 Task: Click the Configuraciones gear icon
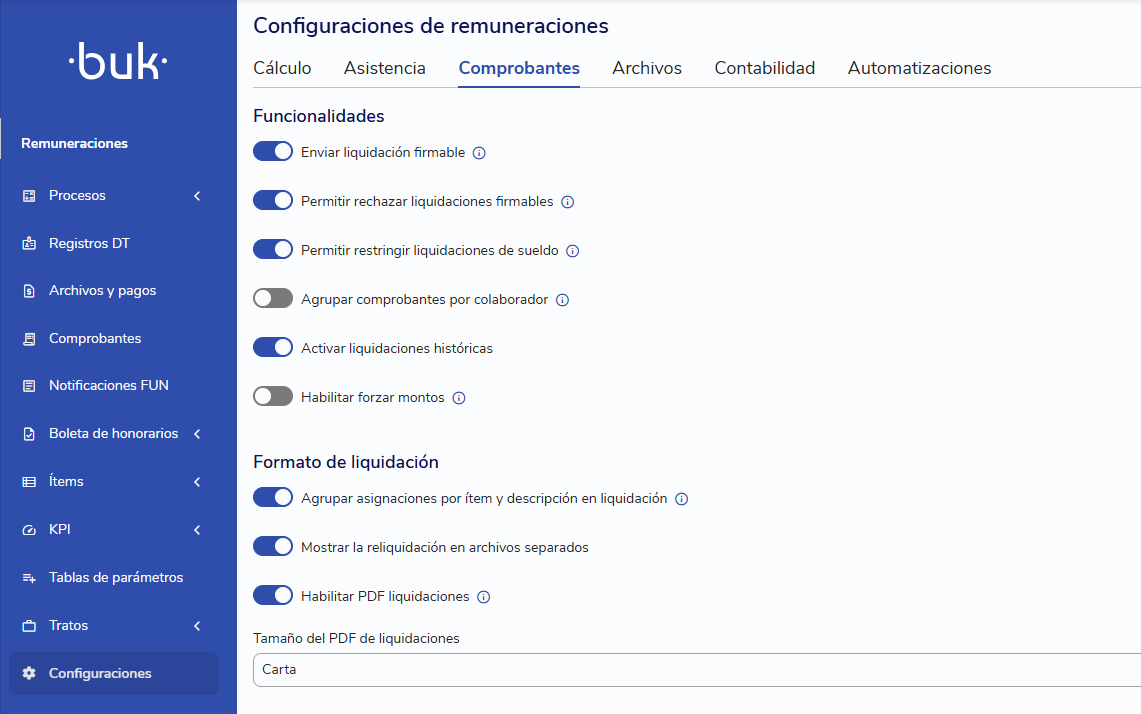pos(29,673)
